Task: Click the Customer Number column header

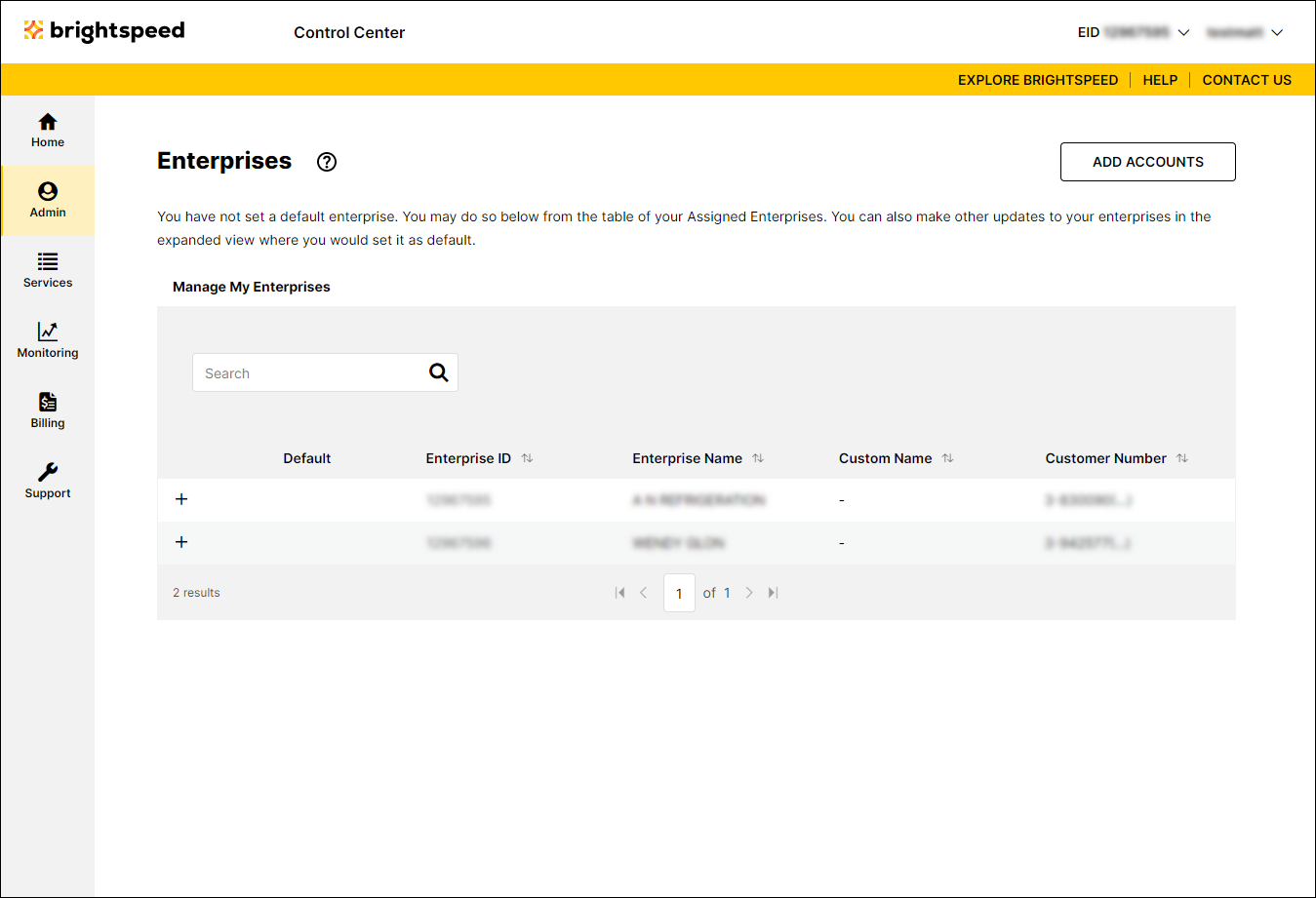Action: point(1106,458)
